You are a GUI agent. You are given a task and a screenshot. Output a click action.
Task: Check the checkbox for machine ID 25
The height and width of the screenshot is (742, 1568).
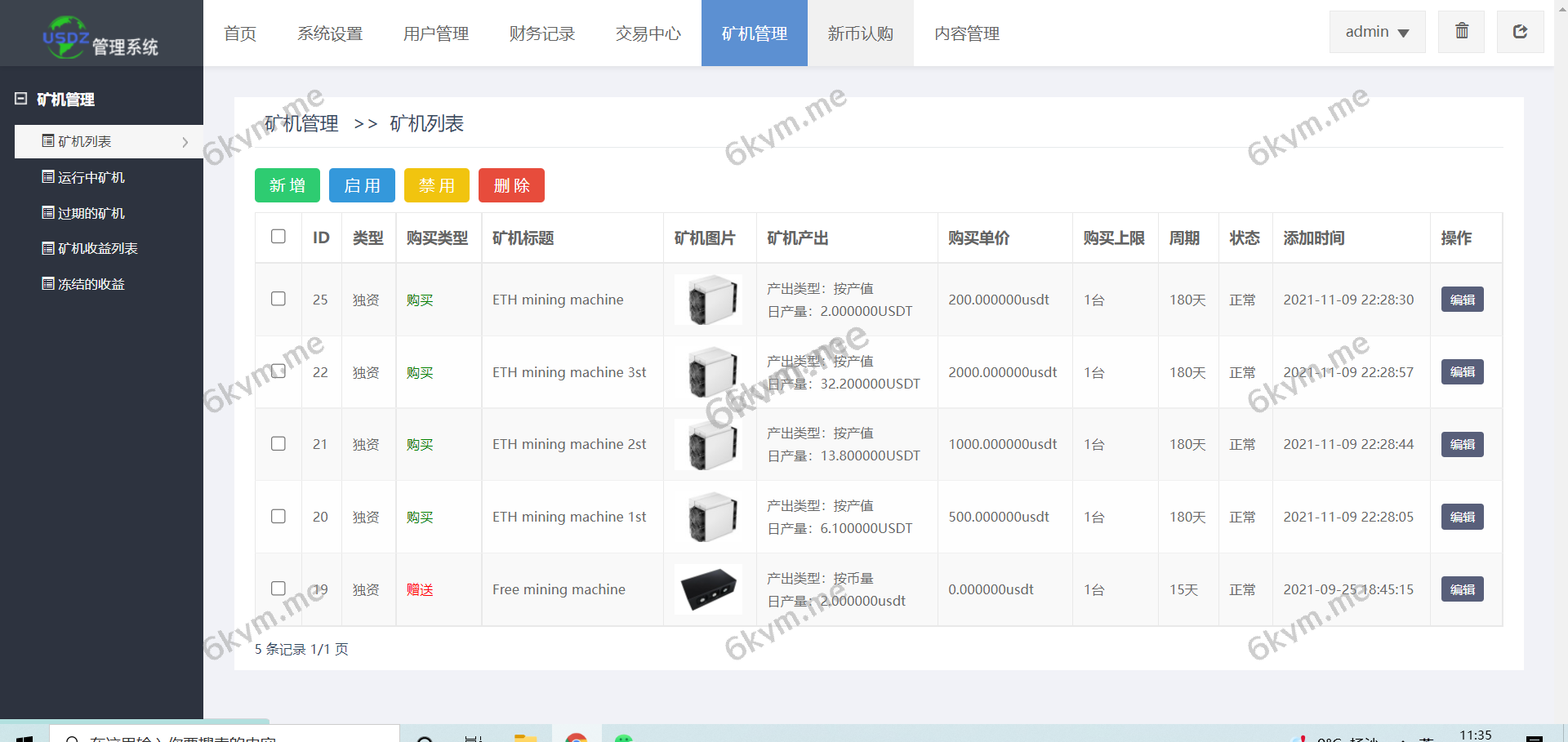(x=278, y=299)
